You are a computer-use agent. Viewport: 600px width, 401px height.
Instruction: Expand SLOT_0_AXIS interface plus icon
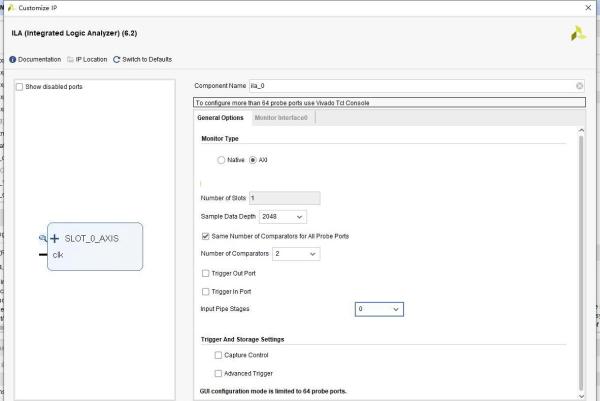pyautogui.click(x=54, y=239)
